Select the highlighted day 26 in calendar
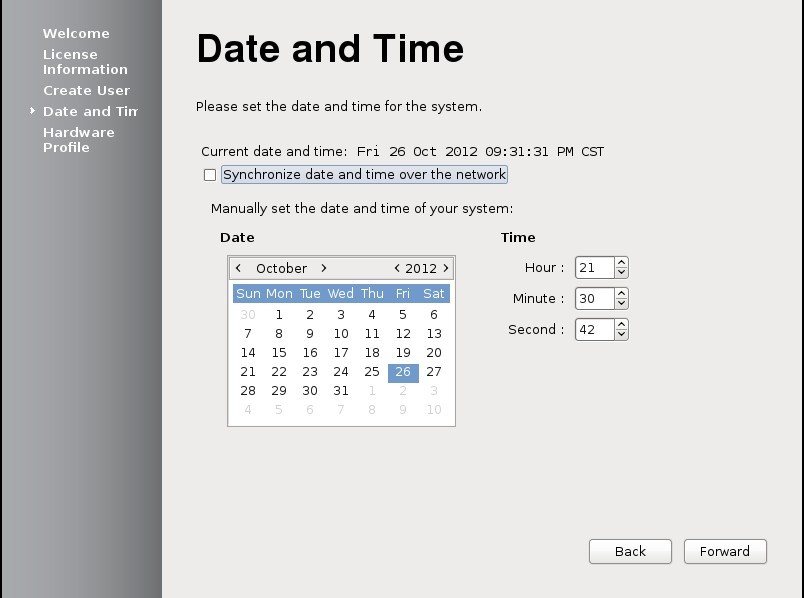This screenshot has width=804, height=598. pos(403,372)
